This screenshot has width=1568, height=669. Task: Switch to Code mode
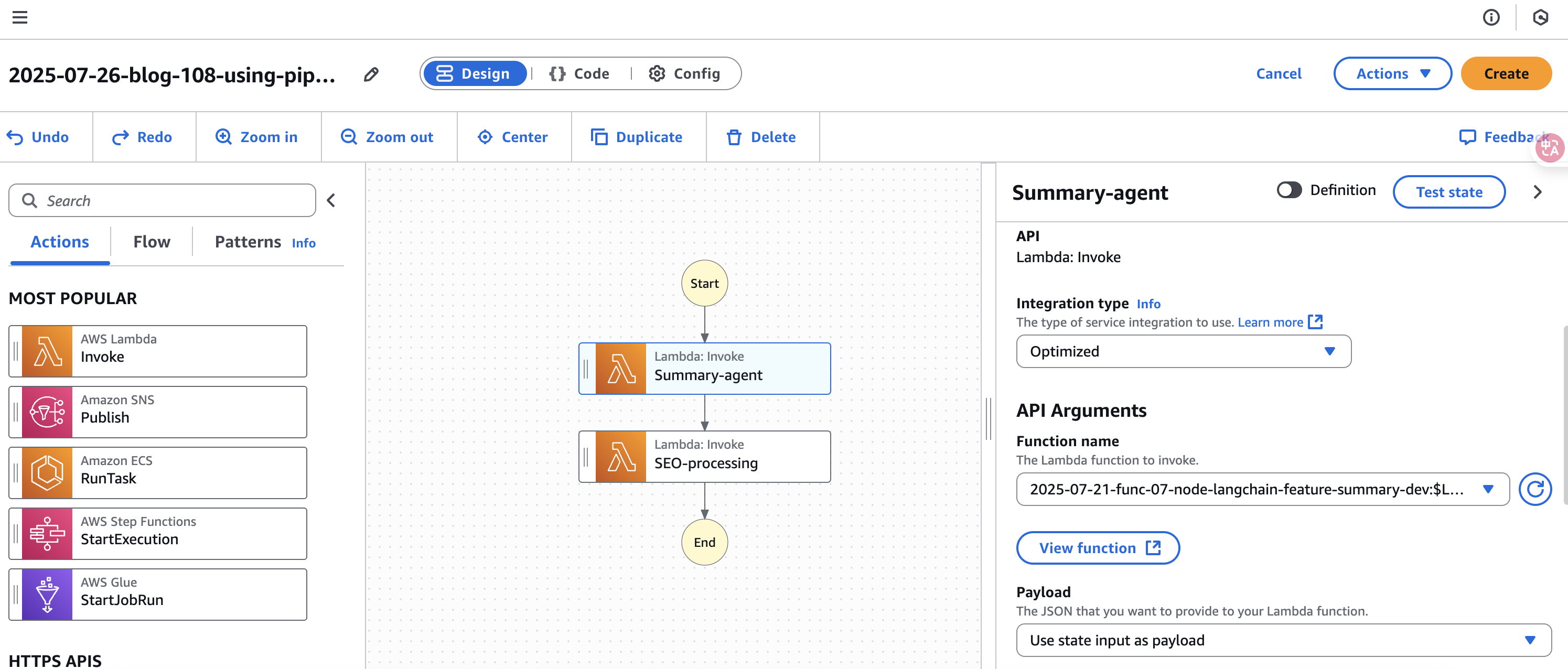[x=579, y=73]
